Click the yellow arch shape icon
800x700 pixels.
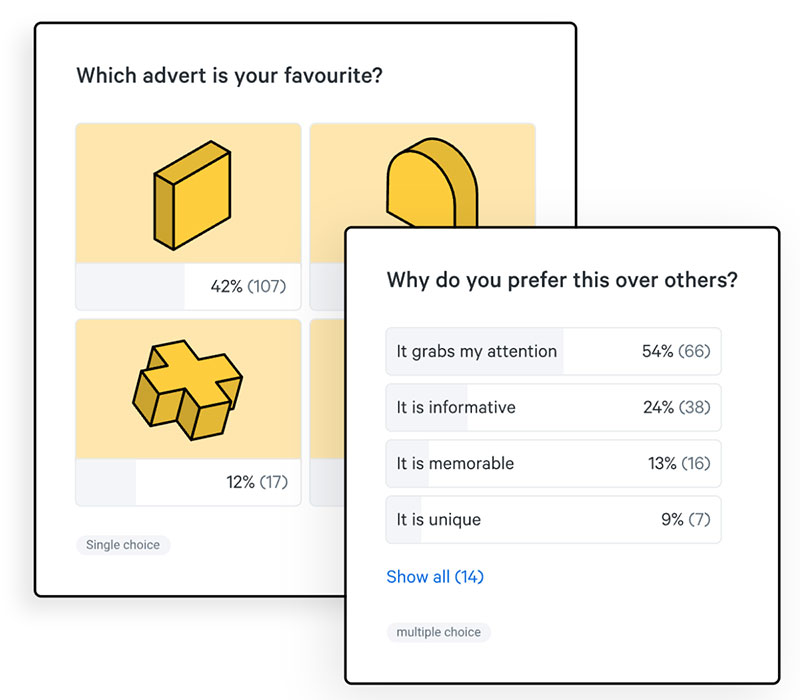point(432,182)
